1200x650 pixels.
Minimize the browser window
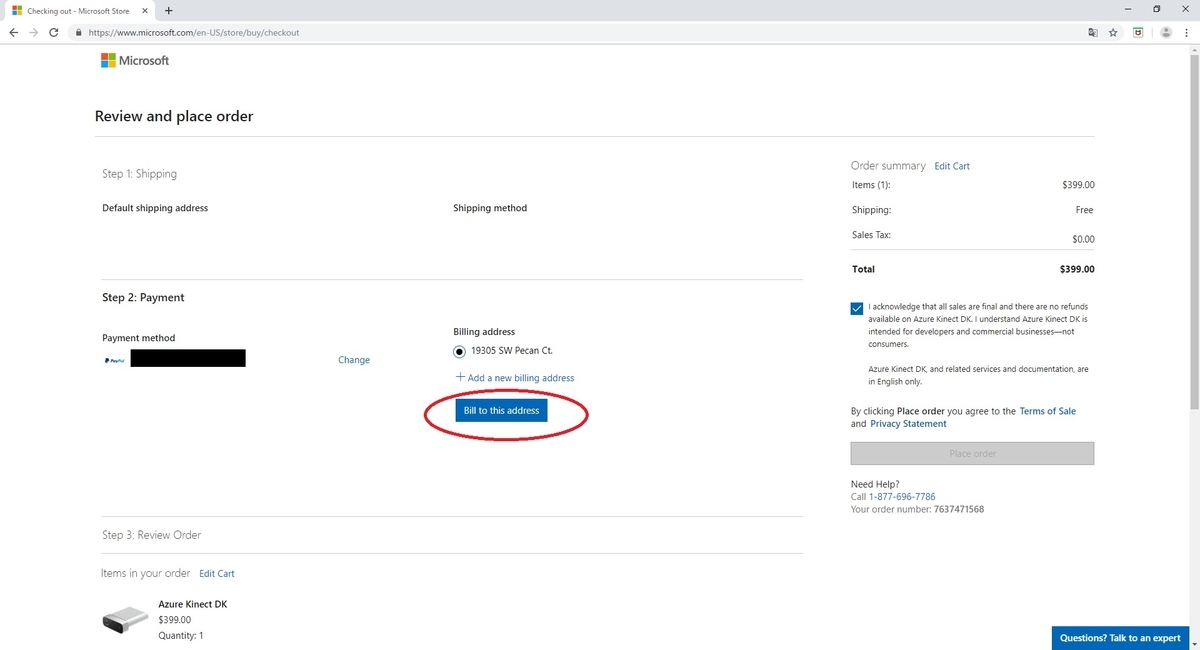(x=1130, y=9)
